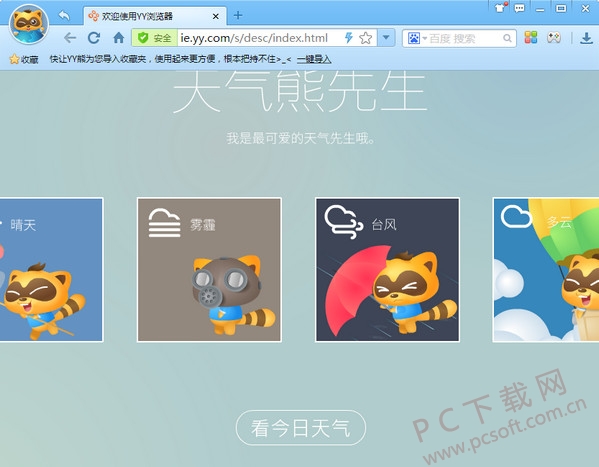Viewport: 599px width, 467px height.
Task: Click the address bar URL field
Action: coord(254,38)
